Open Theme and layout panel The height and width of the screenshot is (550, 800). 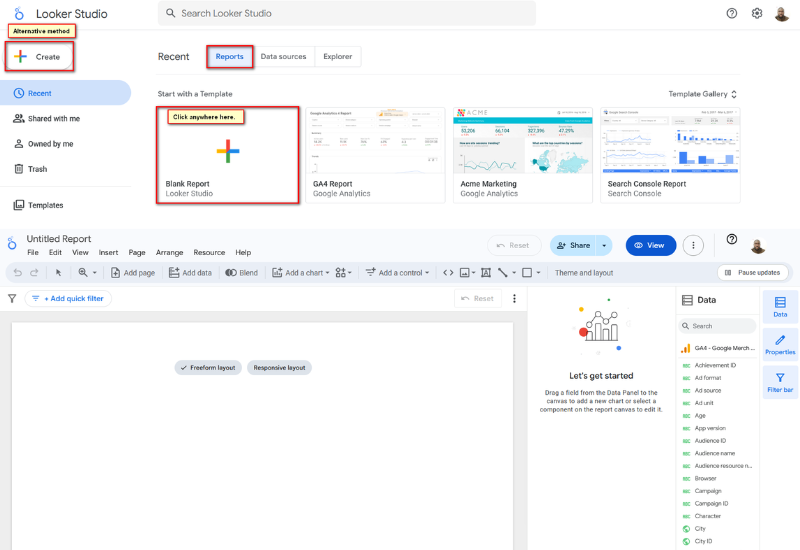coord(584,273)
